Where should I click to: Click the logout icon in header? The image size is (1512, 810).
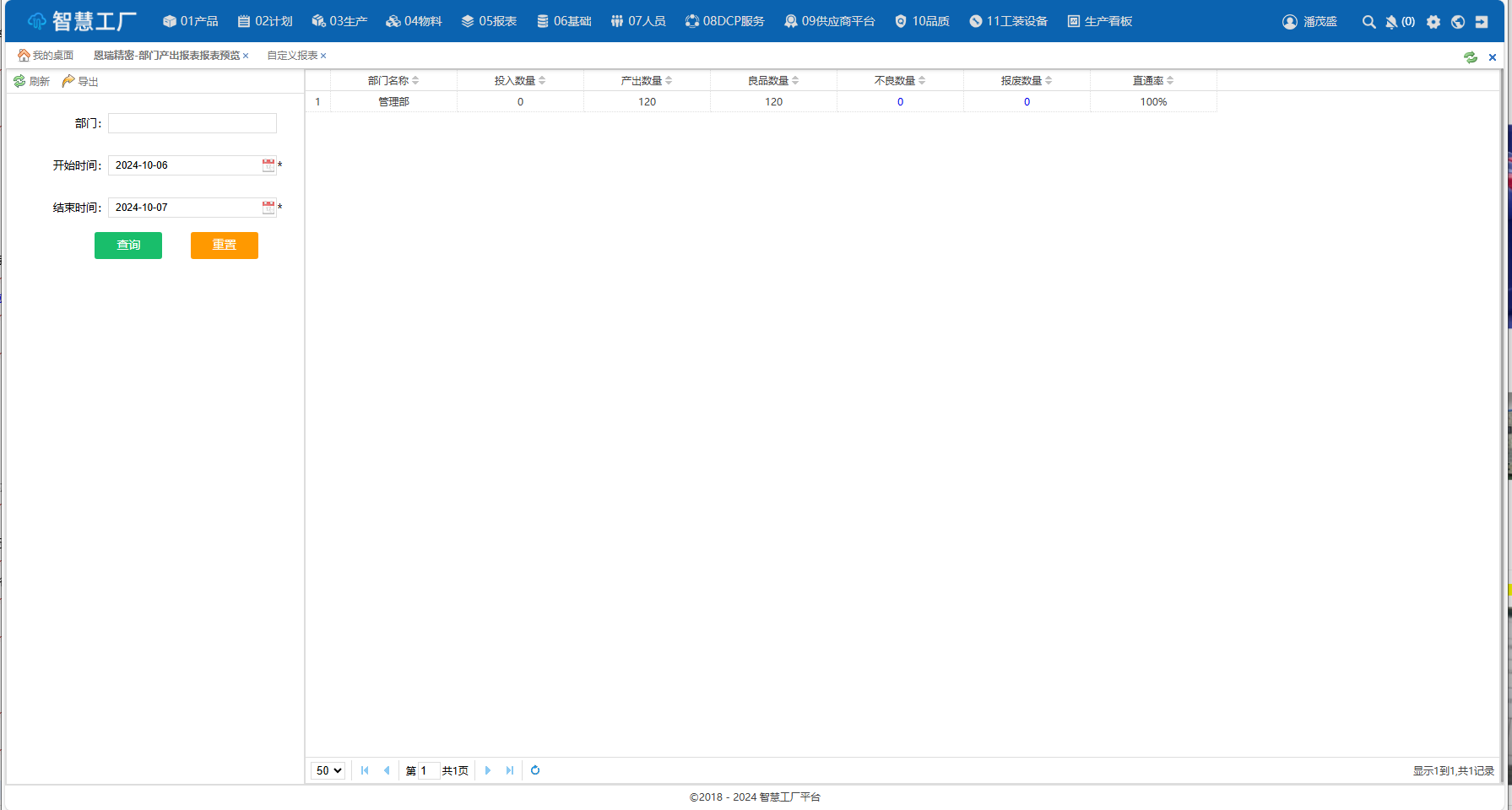click(x=1482, y=22)
